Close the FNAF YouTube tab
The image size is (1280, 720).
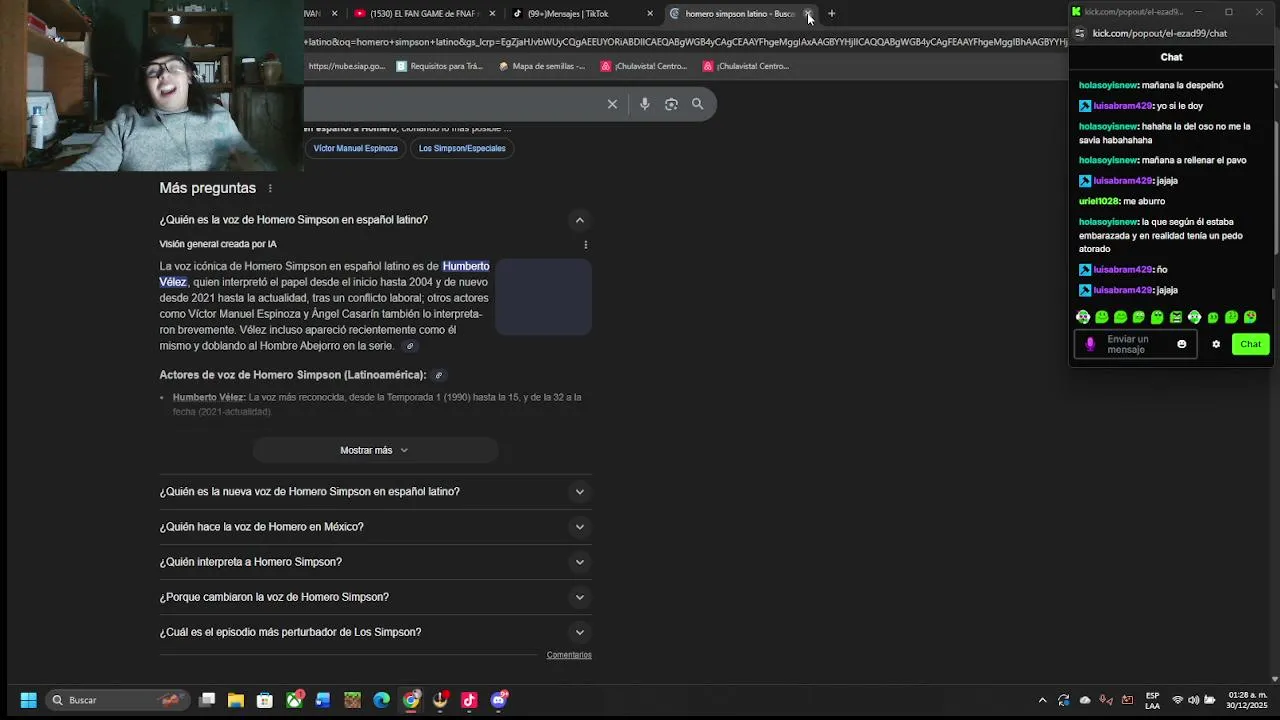pyautogui.click(x=492, y=14)
